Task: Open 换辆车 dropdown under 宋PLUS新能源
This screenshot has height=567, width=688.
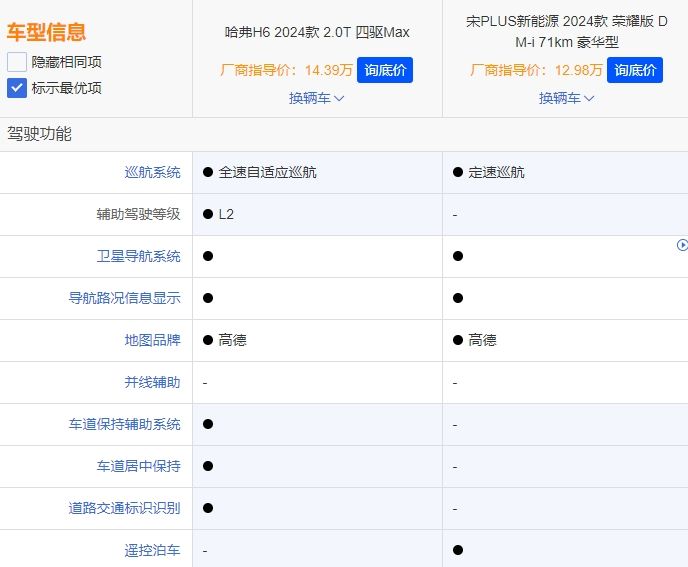Action: pos(566,98)
